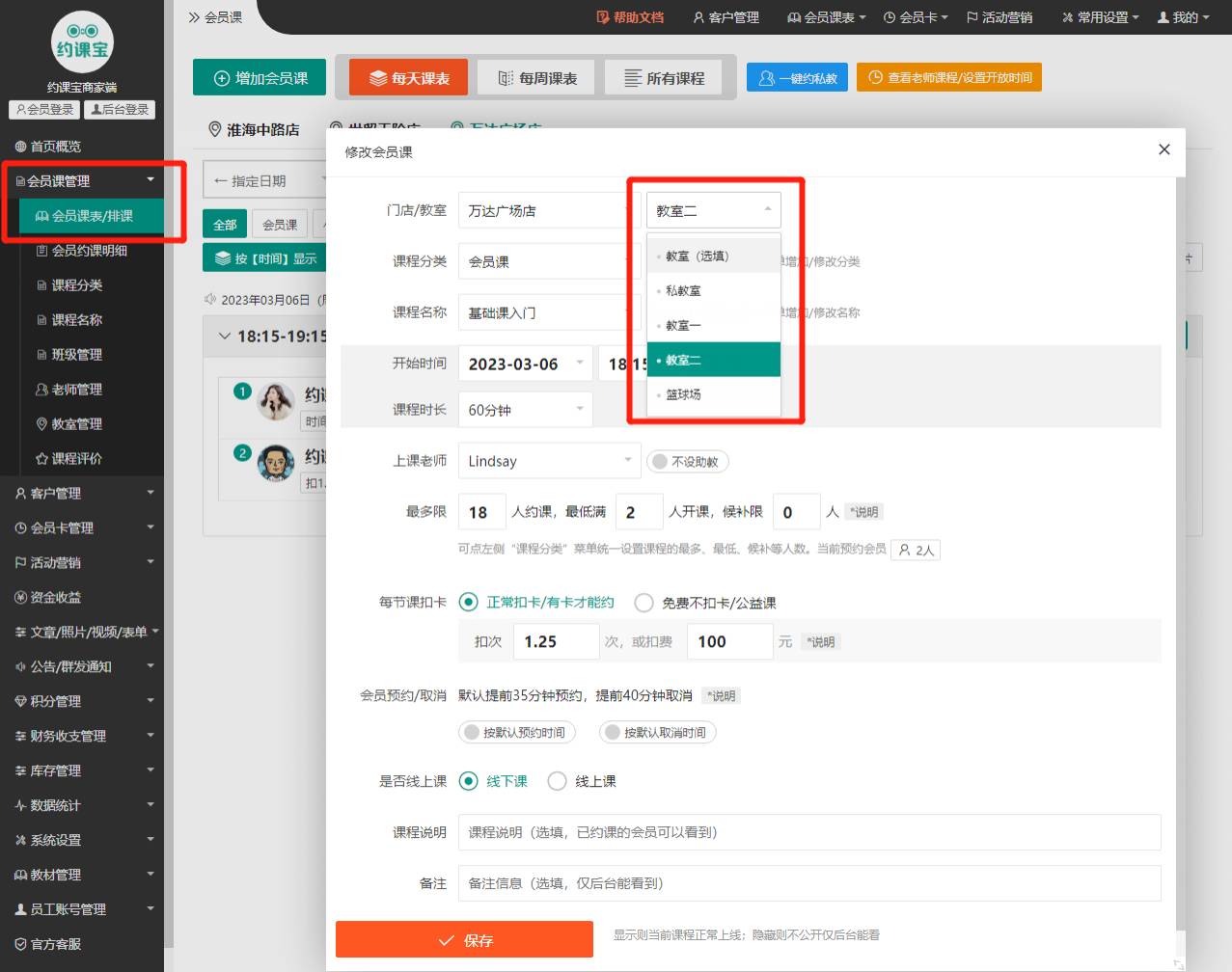
Task: Open 会员卡 top menu dropdown
Action: (x=916, y=17)
